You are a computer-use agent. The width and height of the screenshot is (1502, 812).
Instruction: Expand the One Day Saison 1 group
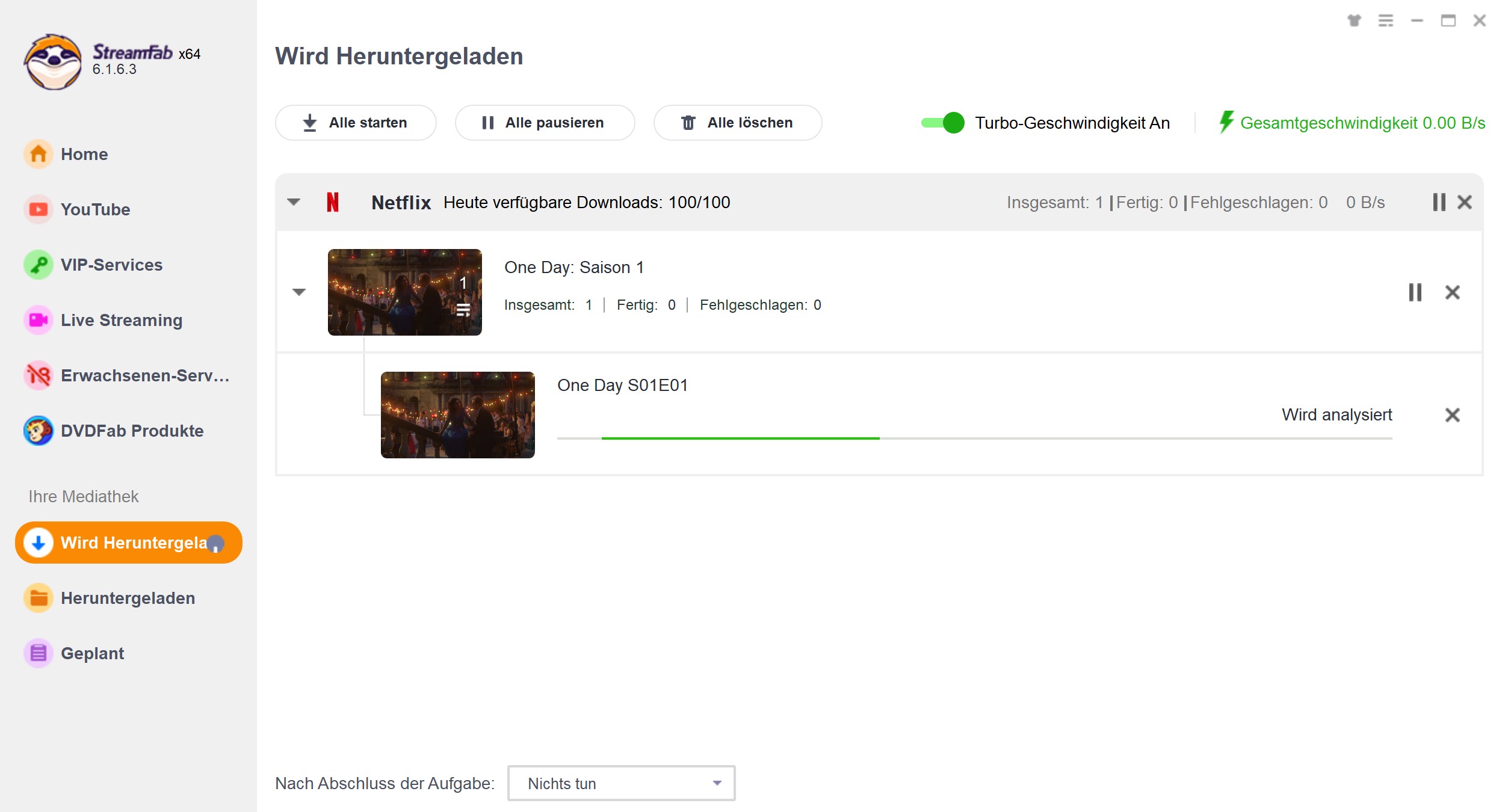pos(299,291)
